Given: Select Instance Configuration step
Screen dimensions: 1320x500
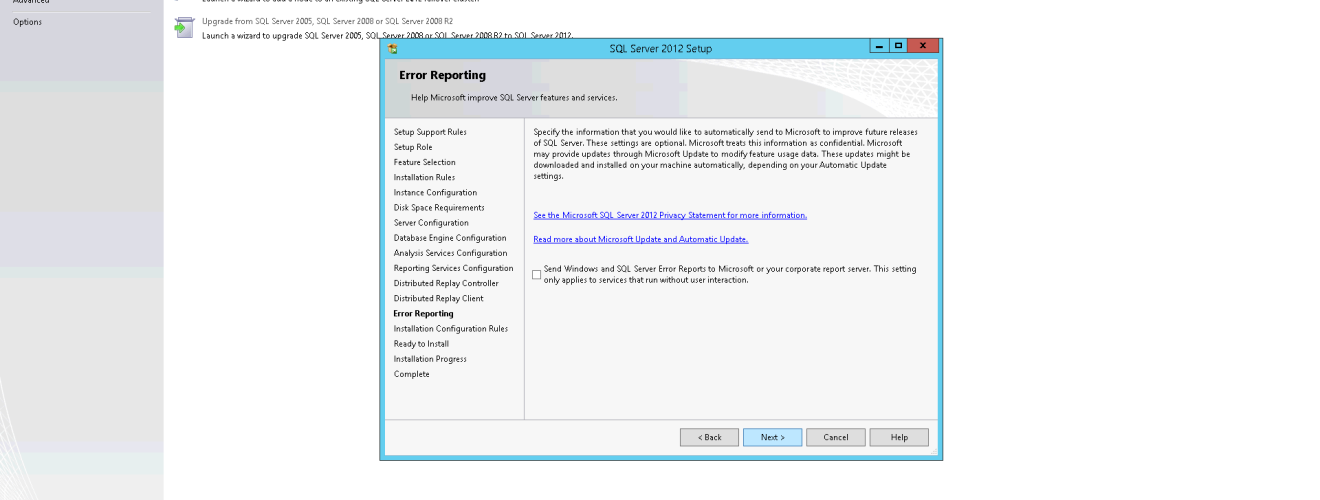Looking at the screenshot, I should pos(435,192).
